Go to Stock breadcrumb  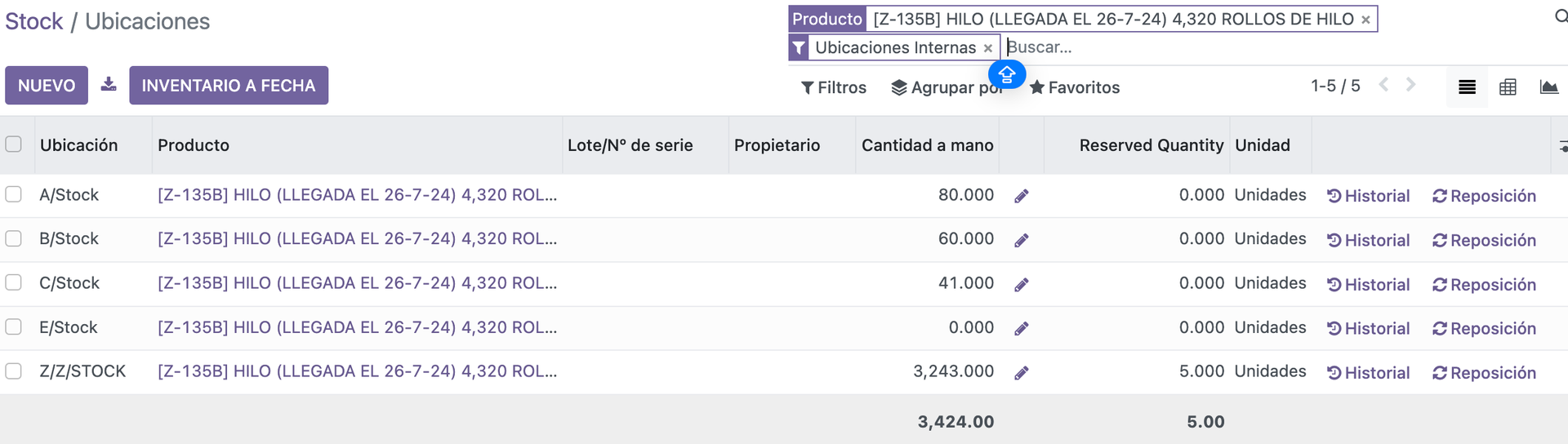tap(33, 21)
